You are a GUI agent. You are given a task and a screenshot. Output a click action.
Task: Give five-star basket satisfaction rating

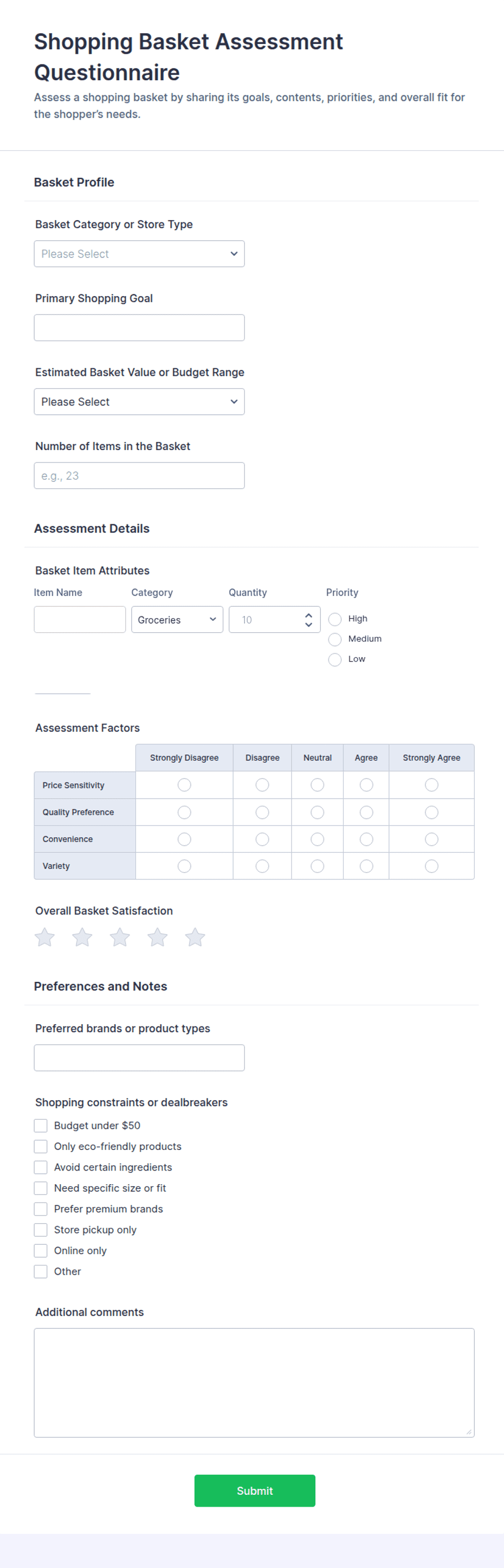195,937
